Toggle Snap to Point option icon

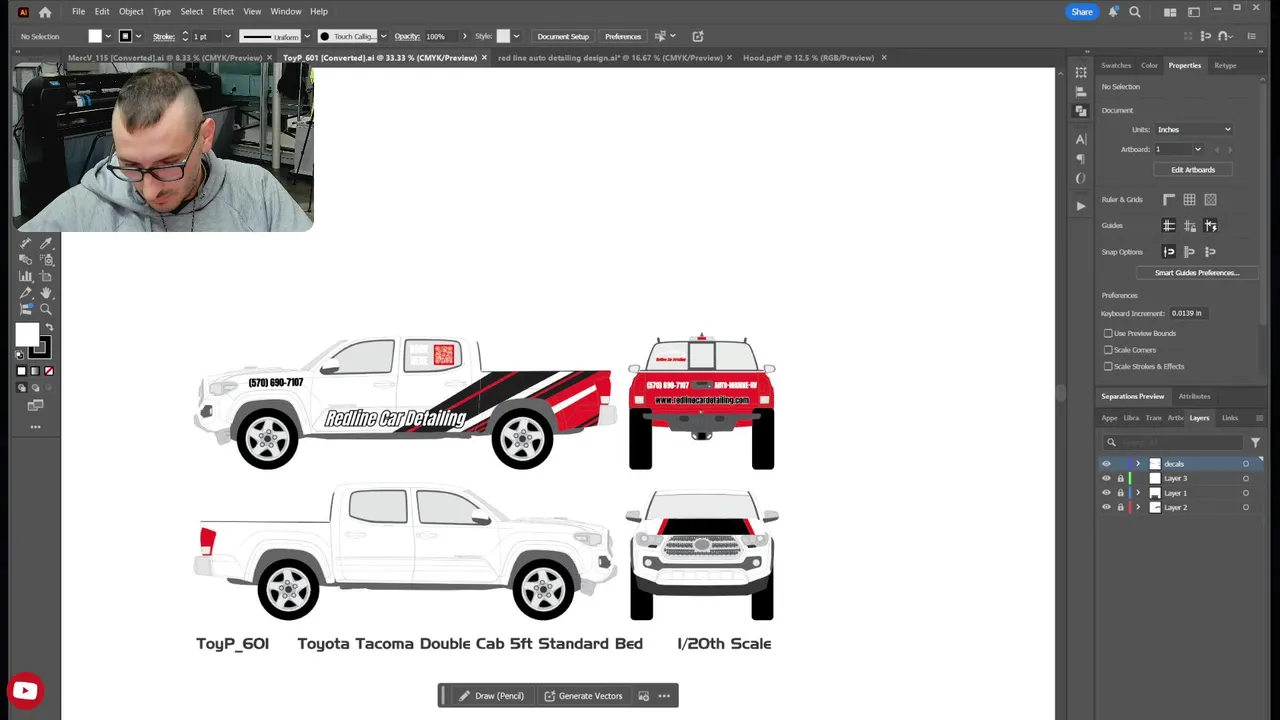click(1169, 252)
